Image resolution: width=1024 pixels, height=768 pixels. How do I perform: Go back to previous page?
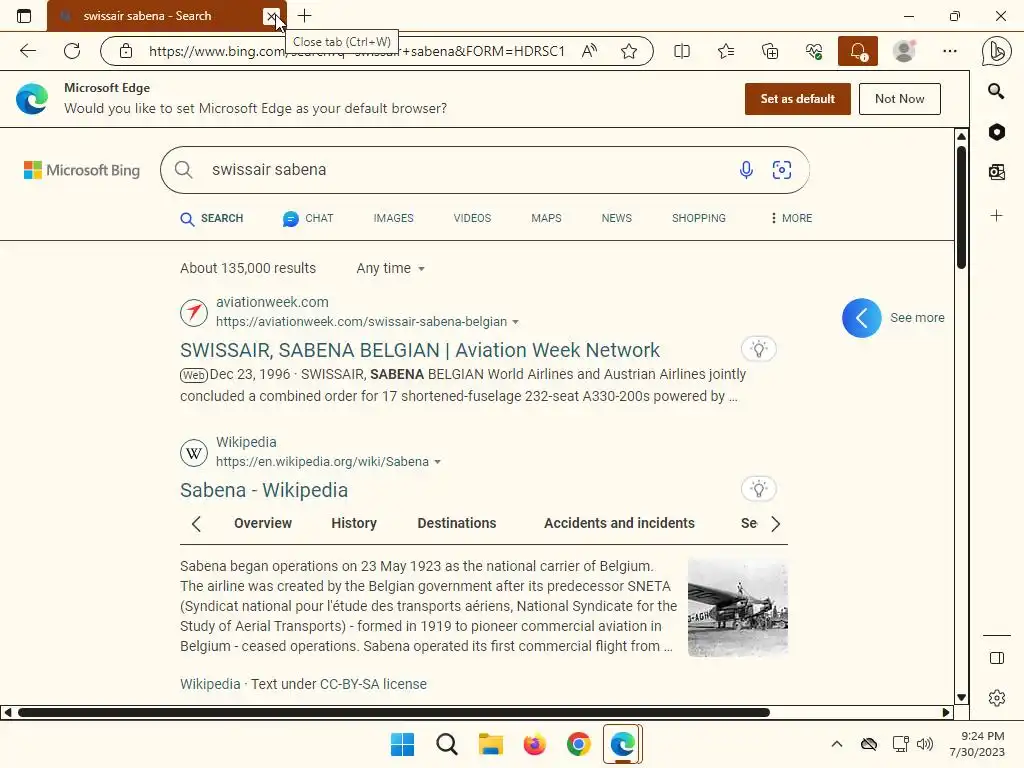(27, 51)
